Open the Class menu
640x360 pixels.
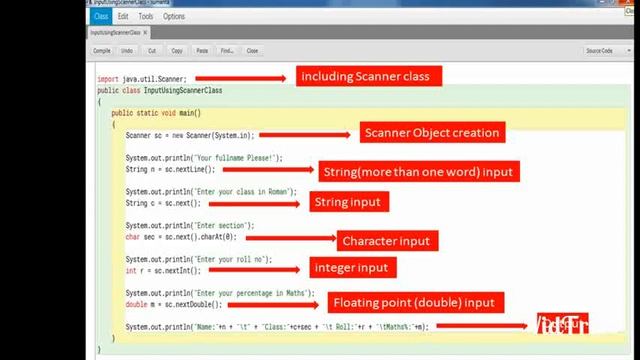[101, 17]
